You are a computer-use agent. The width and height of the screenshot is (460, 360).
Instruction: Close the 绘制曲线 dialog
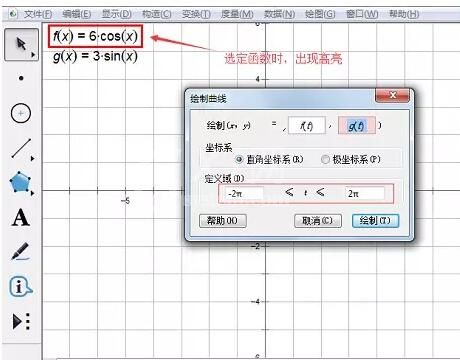coord(392,95)
